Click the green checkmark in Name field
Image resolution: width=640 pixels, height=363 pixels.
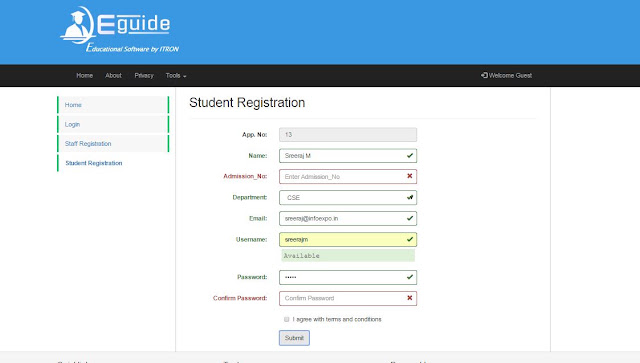click(x=410, y=156)
